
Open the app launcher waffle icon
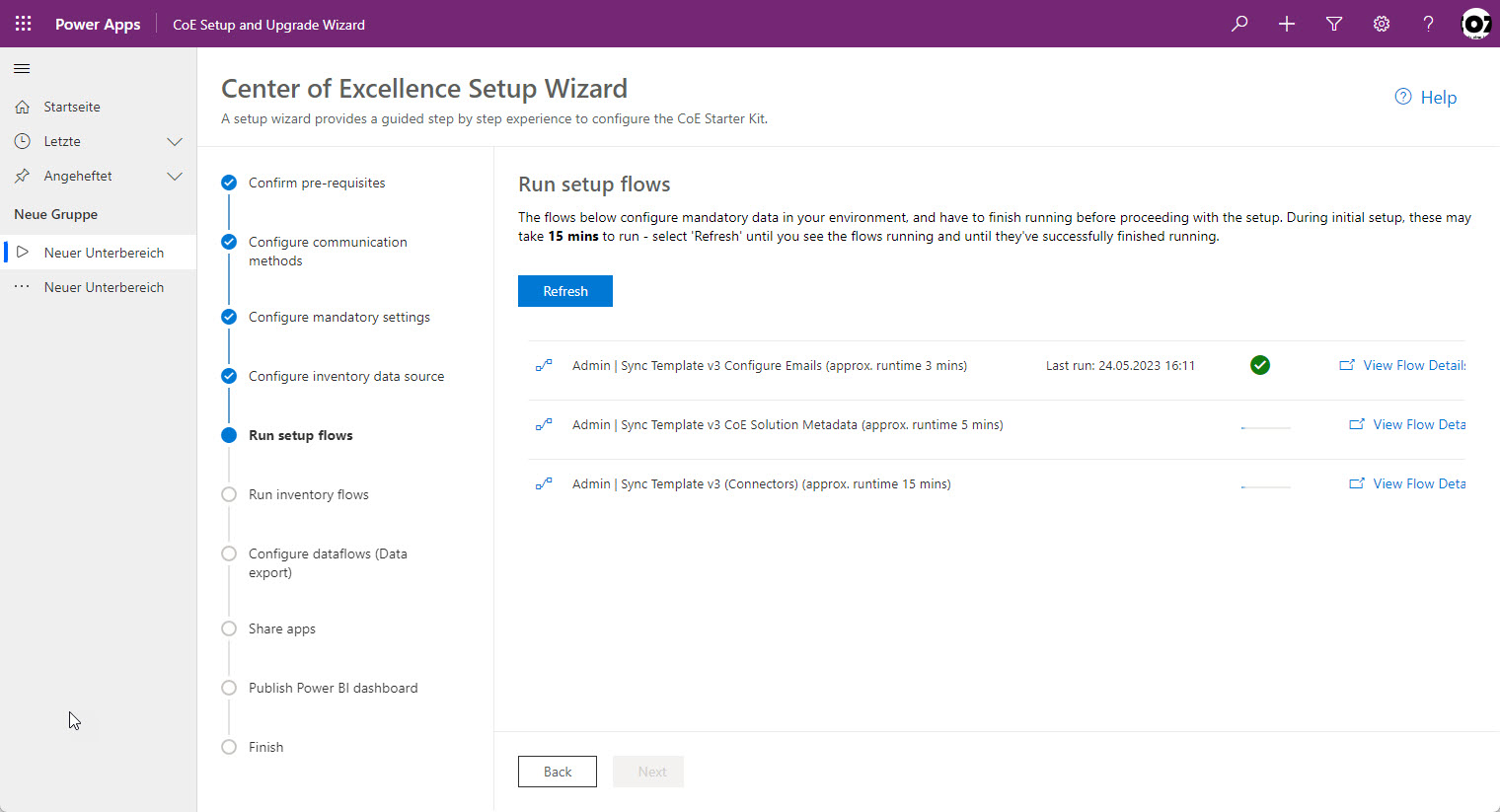[x=23, y=24]
